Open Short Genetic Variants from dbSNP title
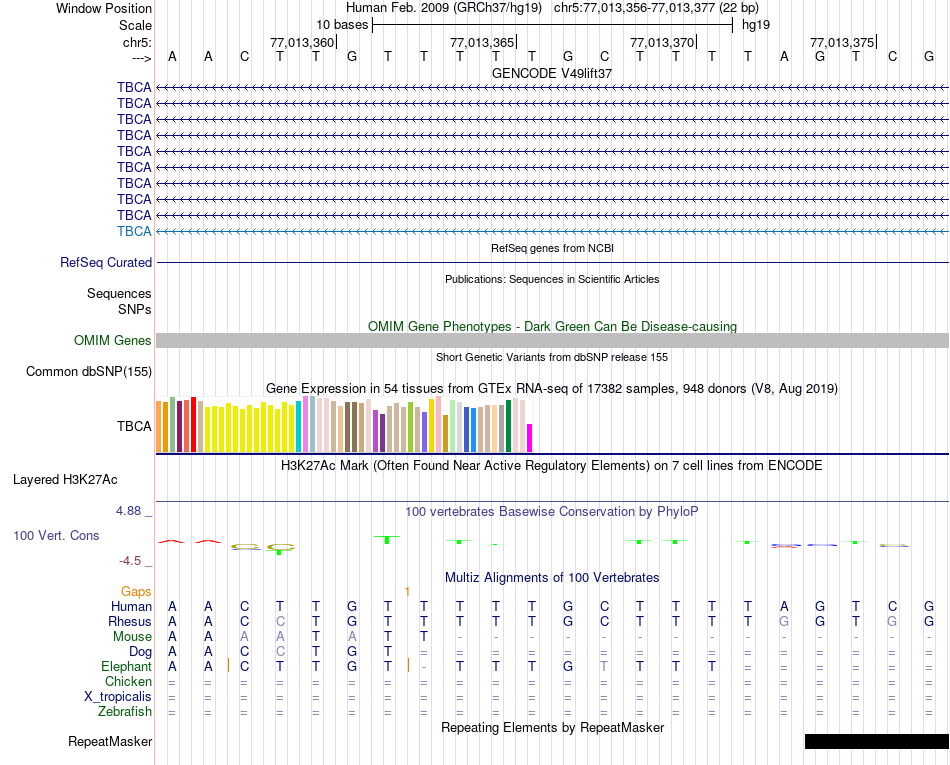Screen dimensions: 950x765 (x=552, y=357)
